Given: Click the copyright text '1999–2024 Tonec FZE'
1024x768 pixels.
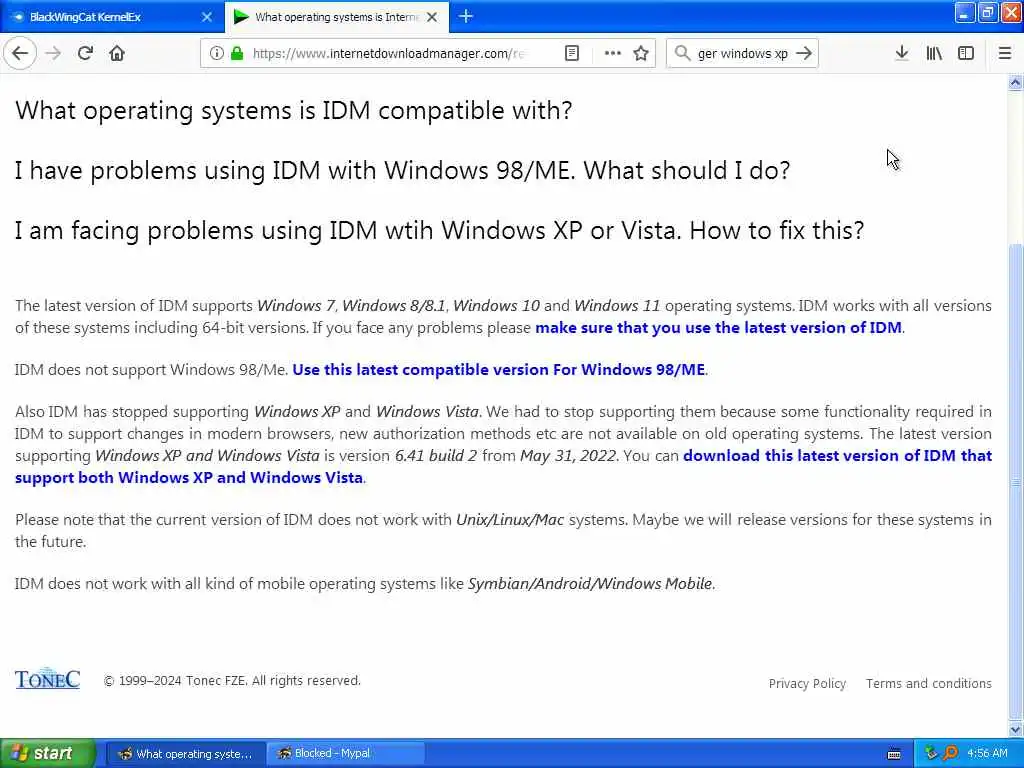Looking at the screenshot, I should [232, 680].
